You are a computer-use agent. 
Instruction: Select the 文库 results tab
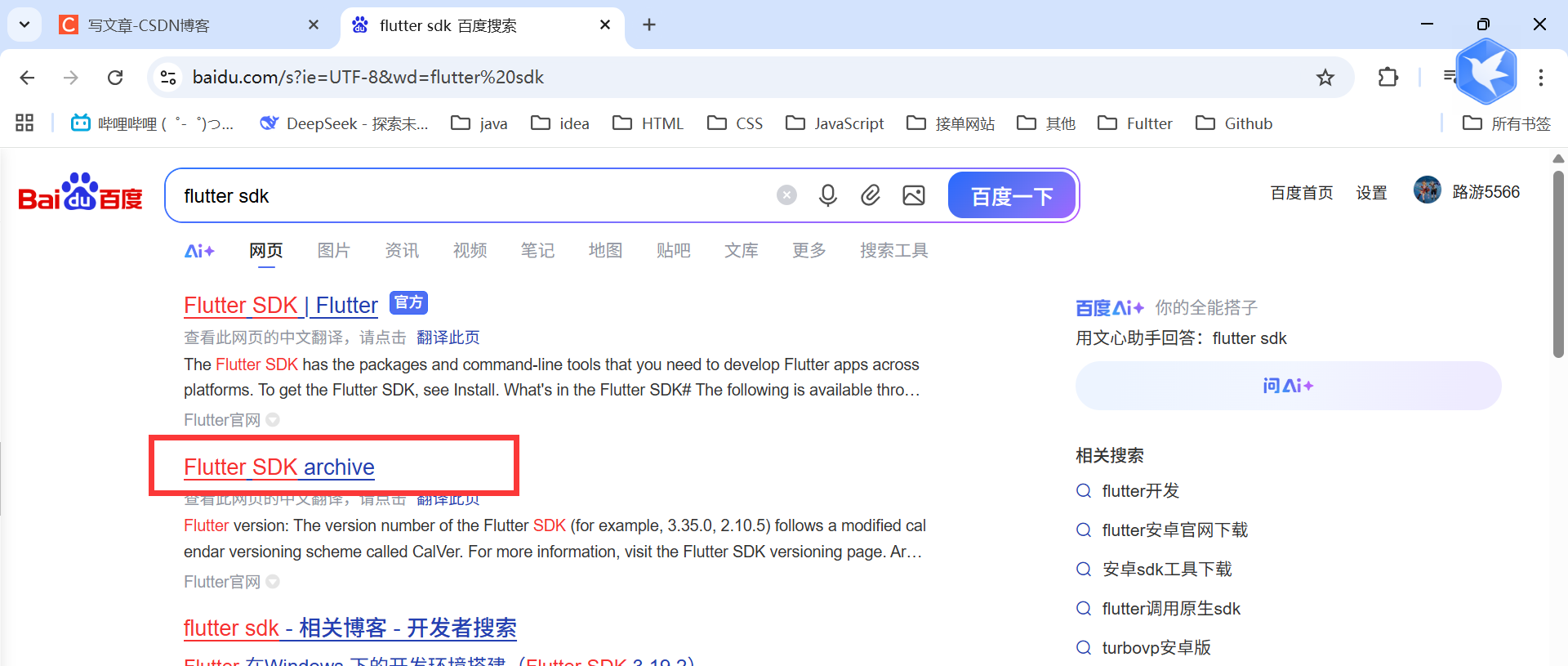(x=741, y=251)
